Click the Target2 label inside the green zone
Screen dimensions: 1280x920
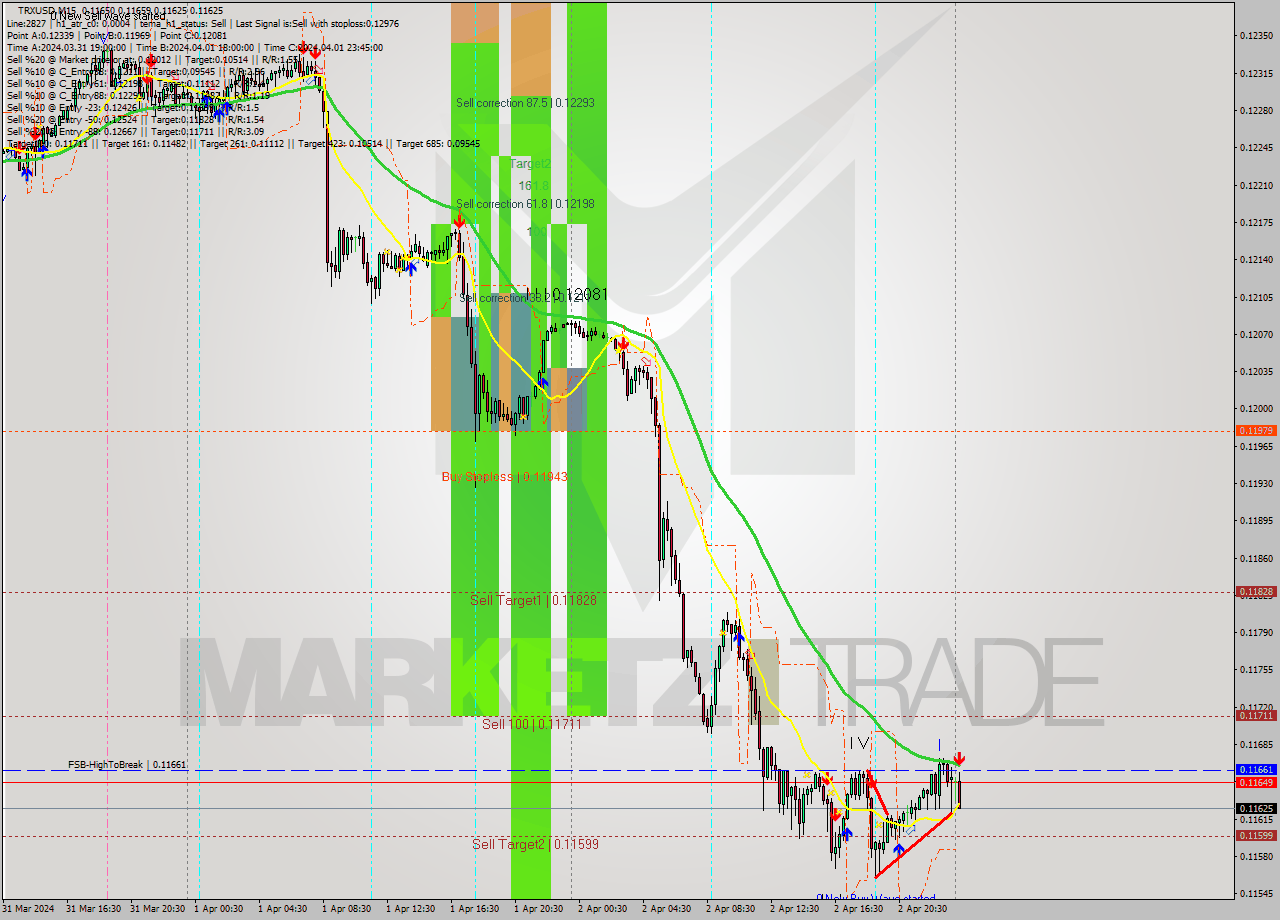pyautogui.click(x=530, y=163)
